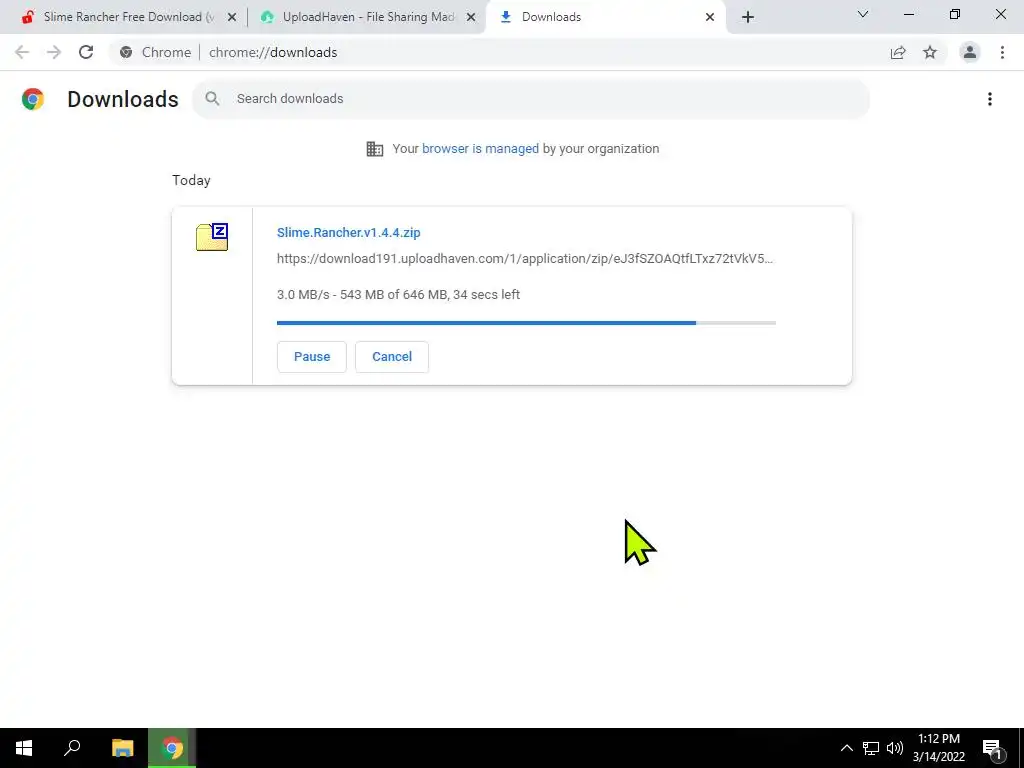1024x768 pixels.
Task: Go back using the browser back arrow
Action: [22, 52]
